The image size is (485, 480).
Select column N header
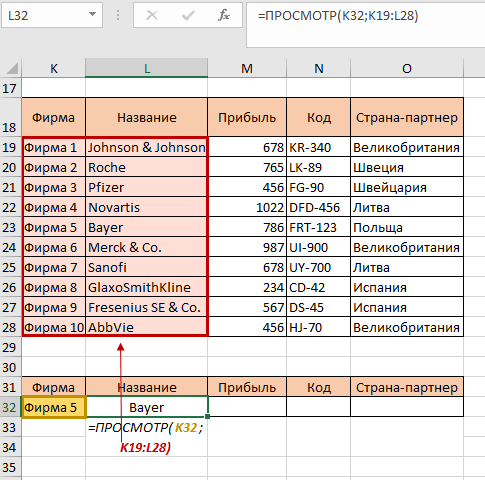point(319,68)
